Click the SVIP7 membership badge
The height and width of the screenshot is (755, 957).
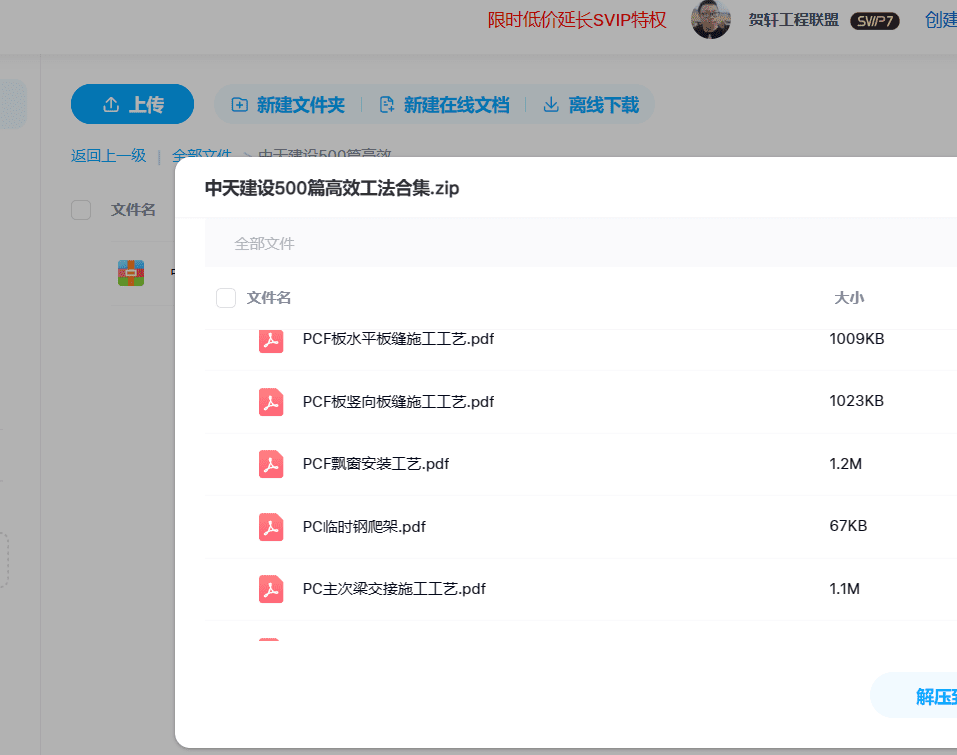[875, 21]
